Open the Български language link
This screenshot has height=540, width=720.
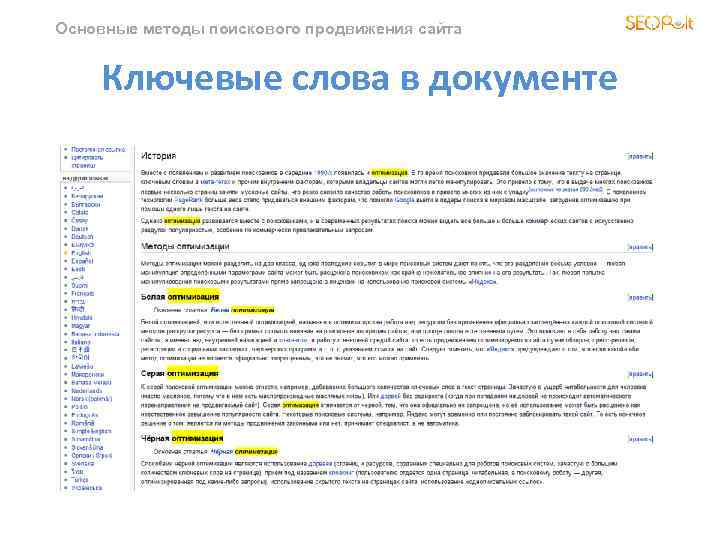pos(86,204)
